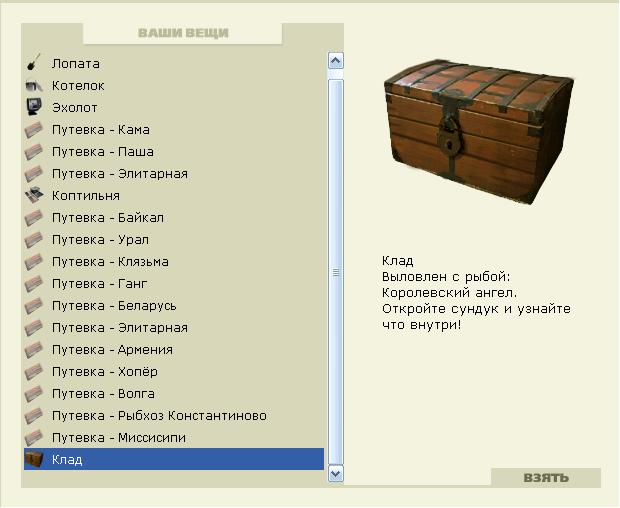Viewport: 620px width, 508px height.
Task: Select the highlighted Клад row
Action: (x=174, y=459)
